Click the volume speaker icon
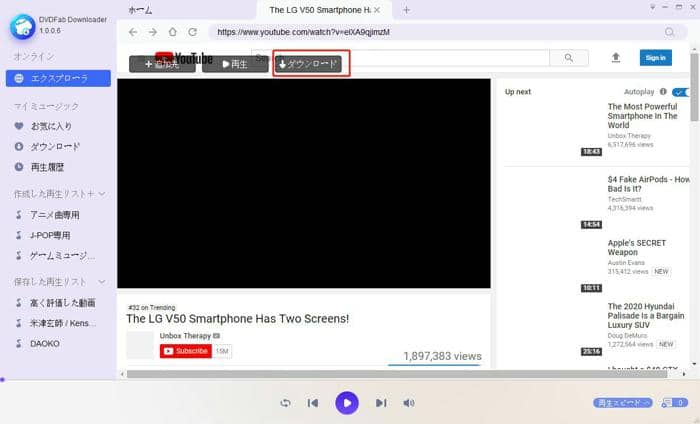700x424 pixels. click(x=408, y=403)
